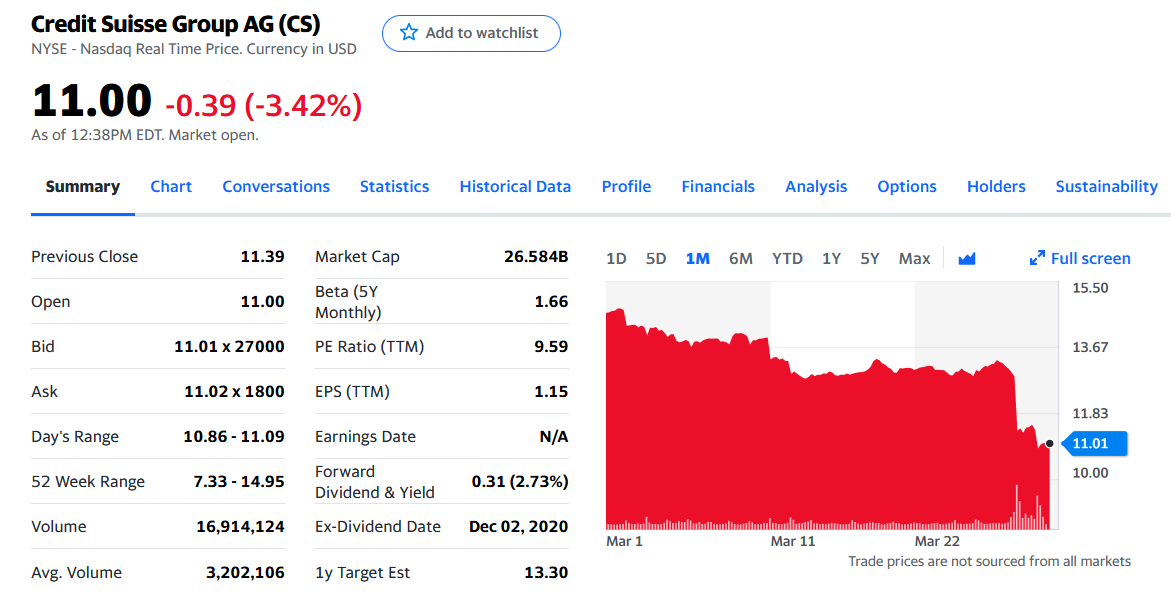Click the Beta value 1.66
This screenshot has width=1171, height=610.
551,302
